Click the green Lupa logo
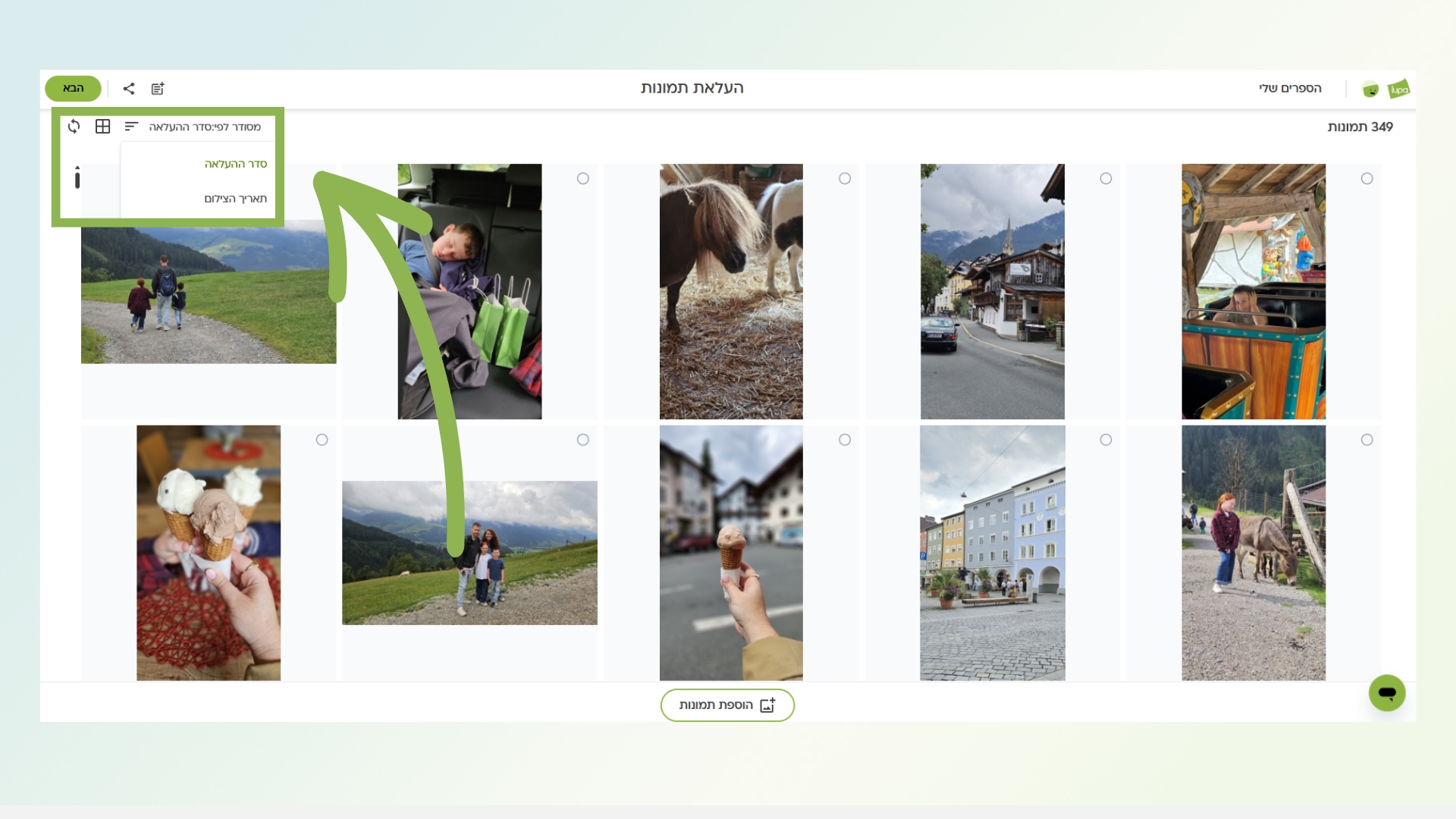The width and height of the screenshot is (1456, 819). click(x=1398, y=89)
